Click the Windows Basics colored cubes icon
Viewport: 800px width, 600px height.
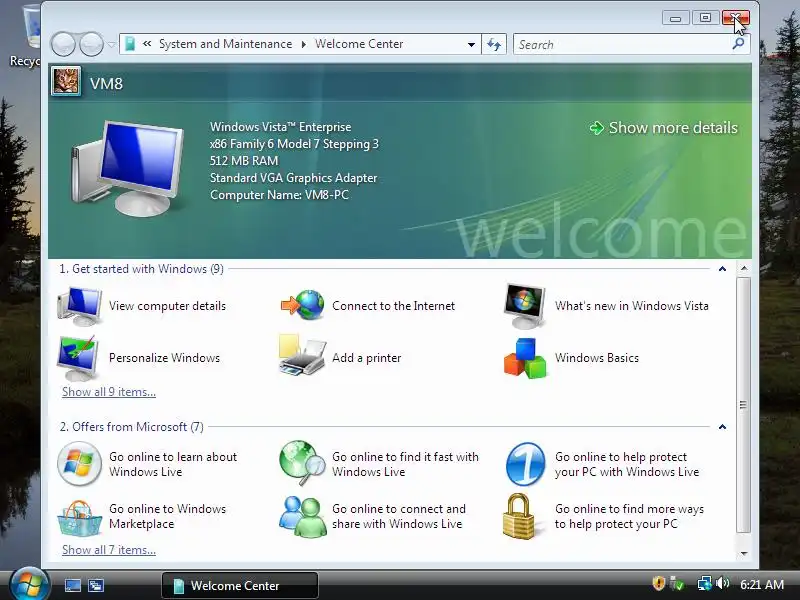click(524, 358)
